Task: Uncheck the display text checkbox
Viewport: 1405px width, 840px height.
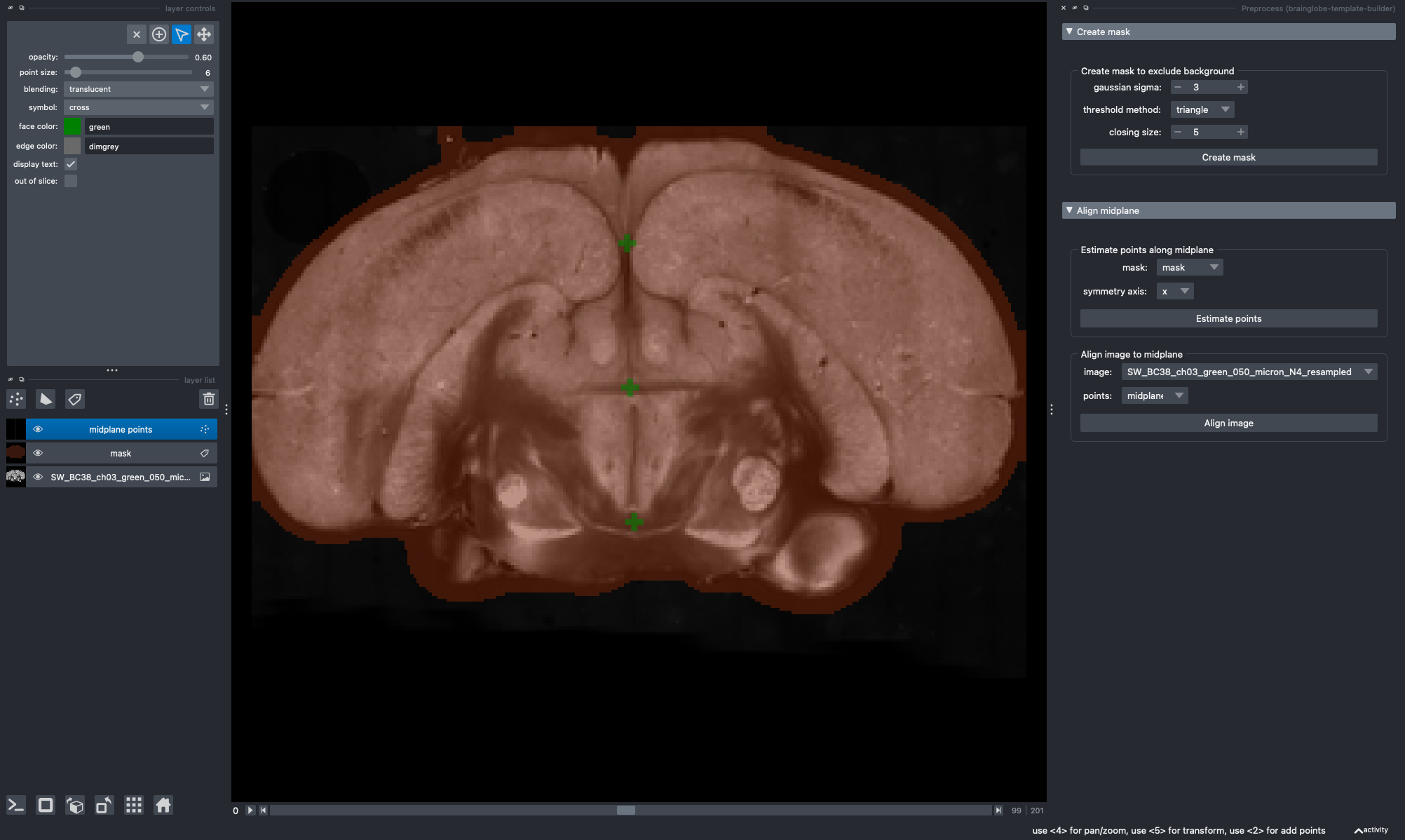Action: pyautogui.click(x=71, y=164)
